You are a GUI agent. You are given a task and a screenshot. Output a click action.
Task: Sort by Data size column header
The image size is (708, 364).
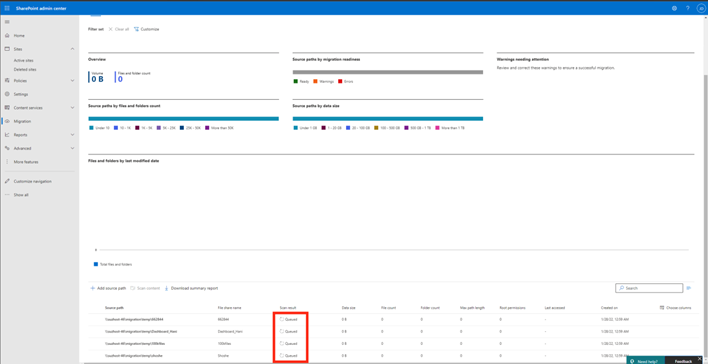coord(349,308)
